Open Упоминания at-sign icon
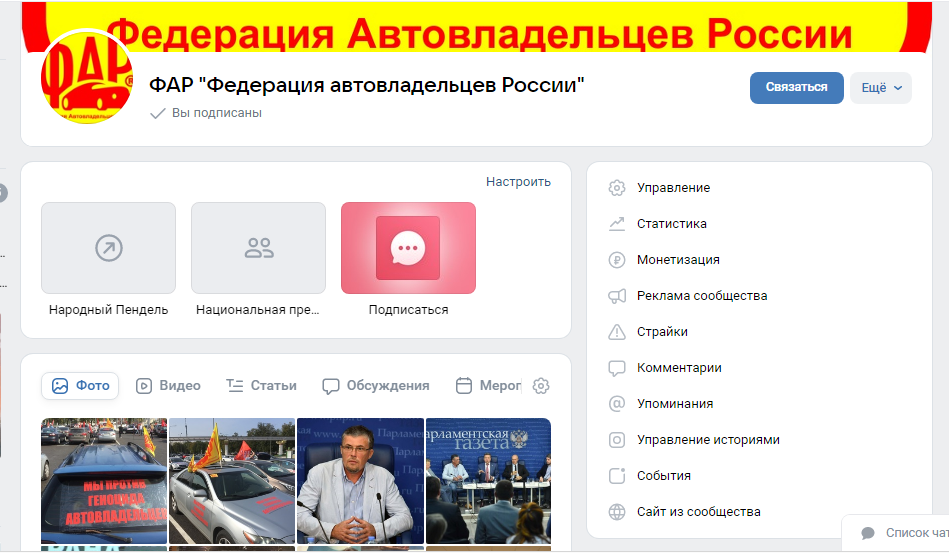This screenshot has width=949, height=553. [x=616, y=404]
